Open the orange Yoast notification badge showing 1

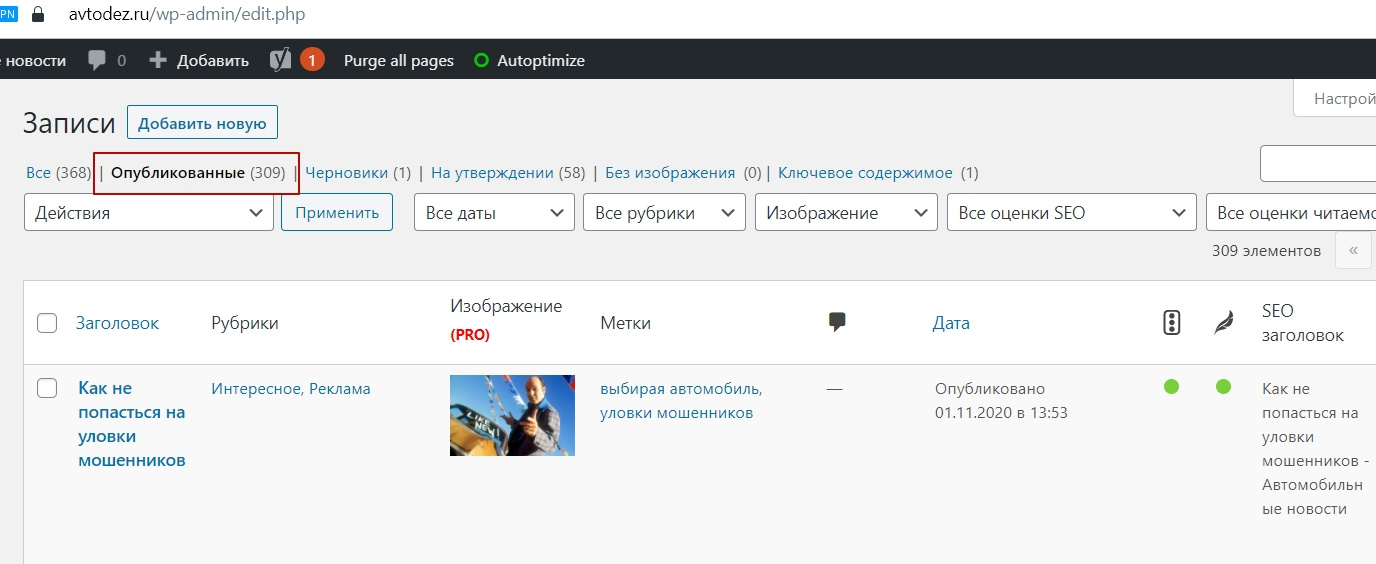pyautogui.click(x=312, y=60)
